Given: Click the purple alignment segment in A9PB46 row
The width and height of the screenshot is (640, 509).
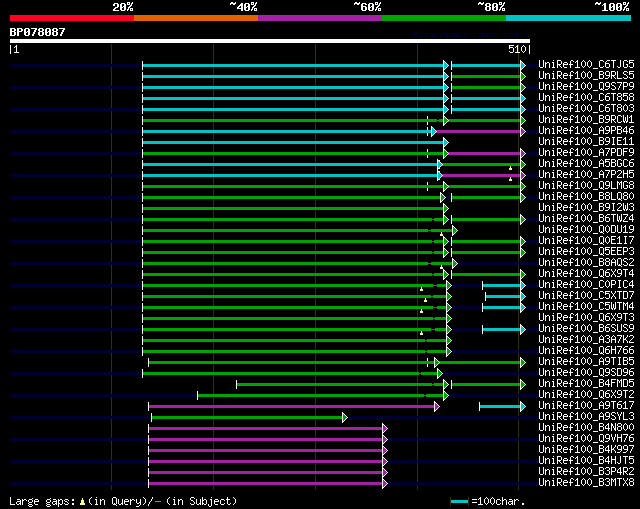Looking at the screenshot, I should [481, 131].
